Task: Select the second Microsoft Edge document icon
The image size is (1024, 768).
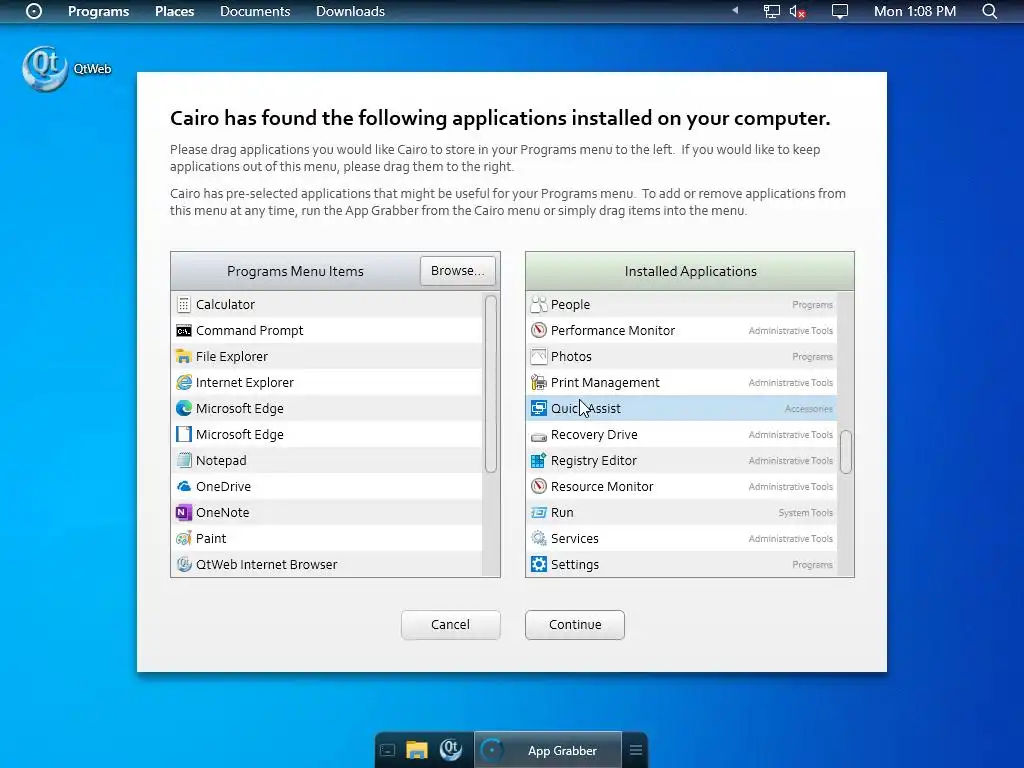Action: coord(184,434)
